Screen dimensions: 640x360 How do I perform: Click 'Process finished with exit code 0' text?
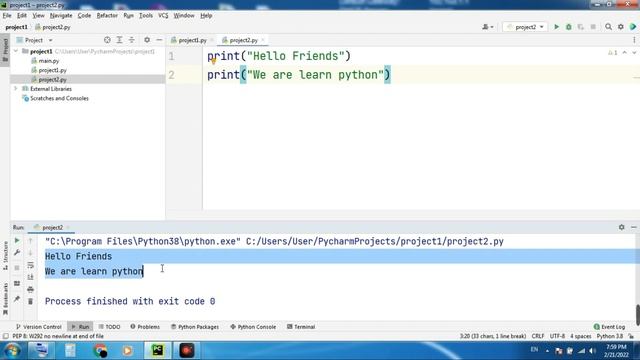click(130, 302)
